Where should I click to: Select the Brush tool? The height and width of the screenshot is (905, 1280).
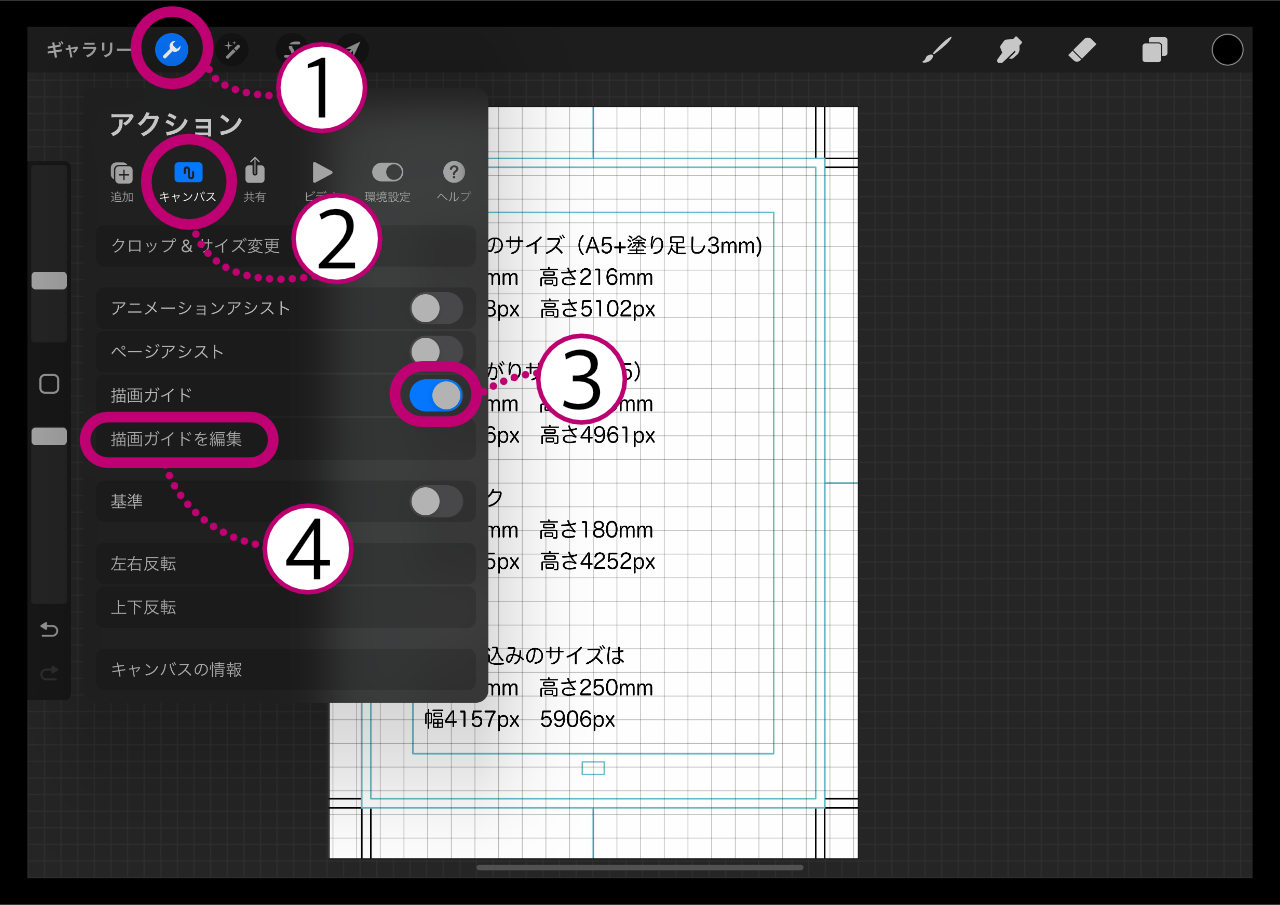click(936, 49)
